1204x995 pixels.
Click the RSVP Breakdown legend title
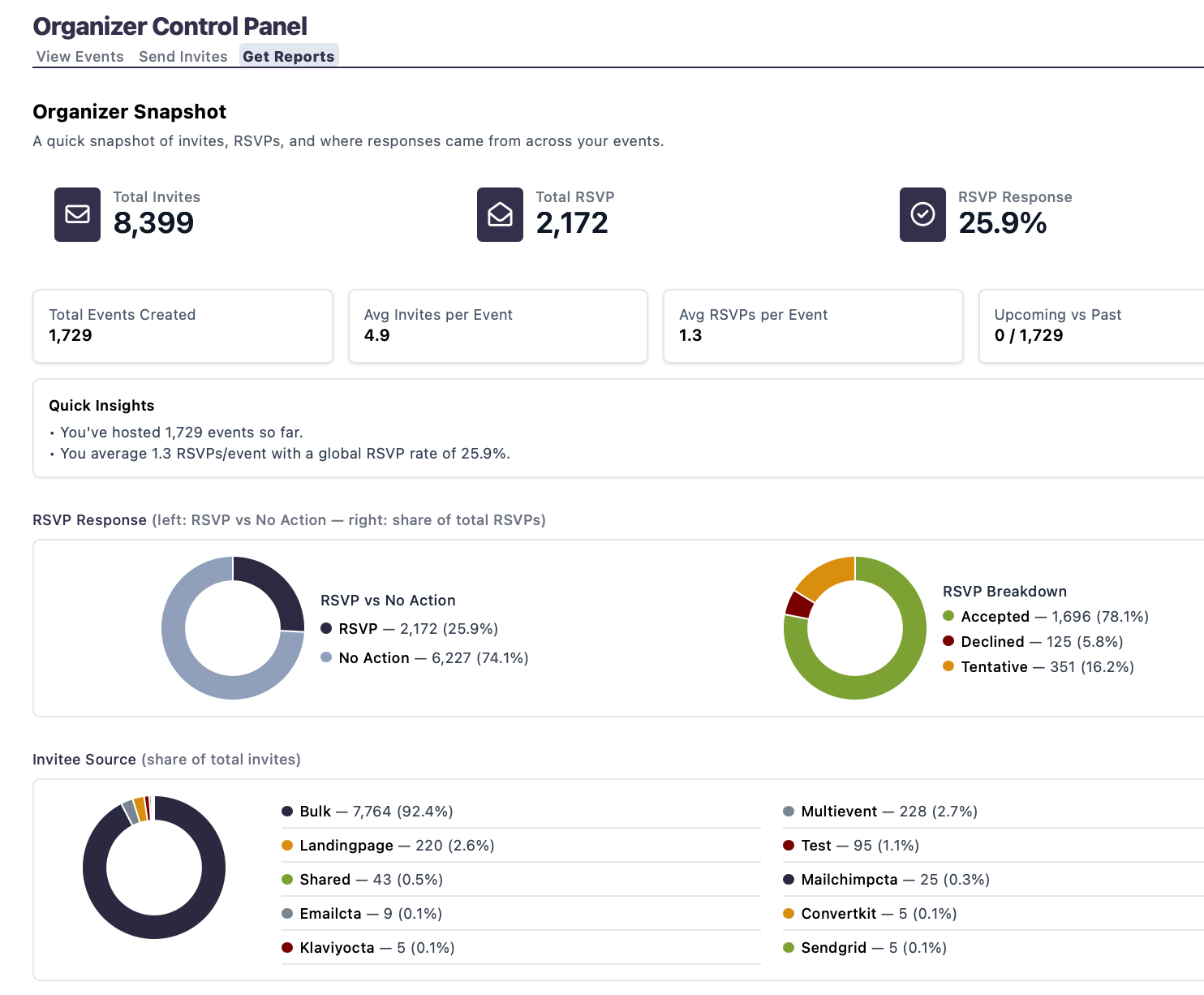(1004, 591)
